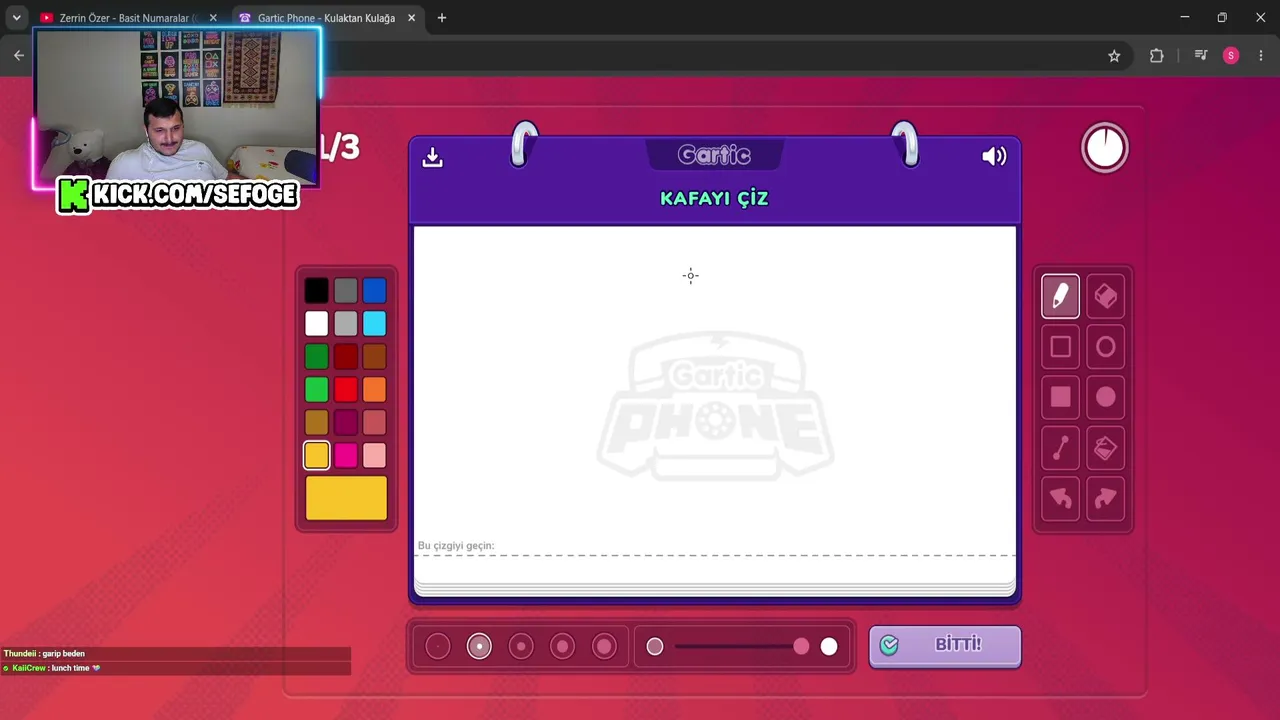
Task: Adjust the opacity slider handle
Action: click(801, 647)
